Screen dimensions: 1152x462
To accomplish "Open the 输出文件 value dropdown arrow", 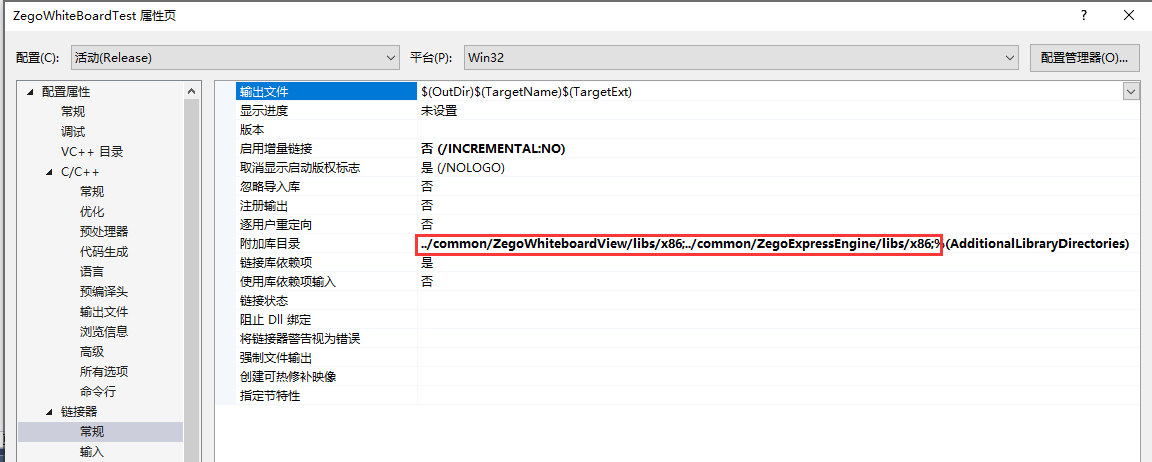I will (x=1131, y=91).
